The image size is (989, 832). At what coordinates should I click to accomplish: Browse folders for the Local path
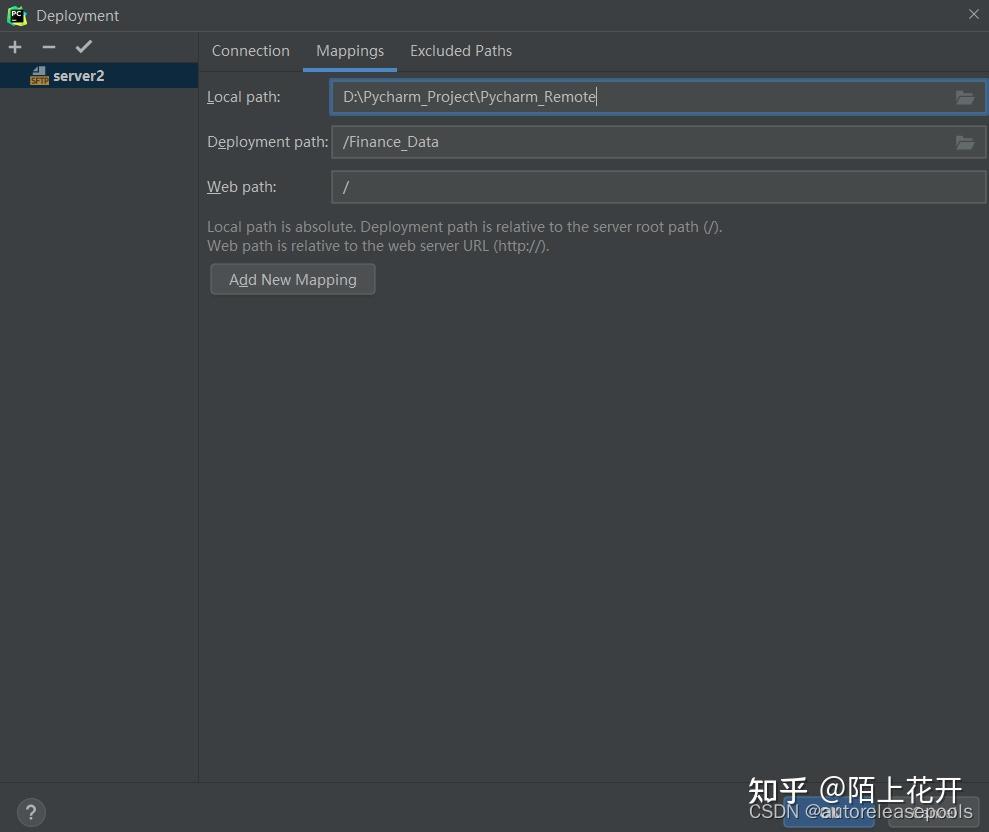(x=964, y=97)
